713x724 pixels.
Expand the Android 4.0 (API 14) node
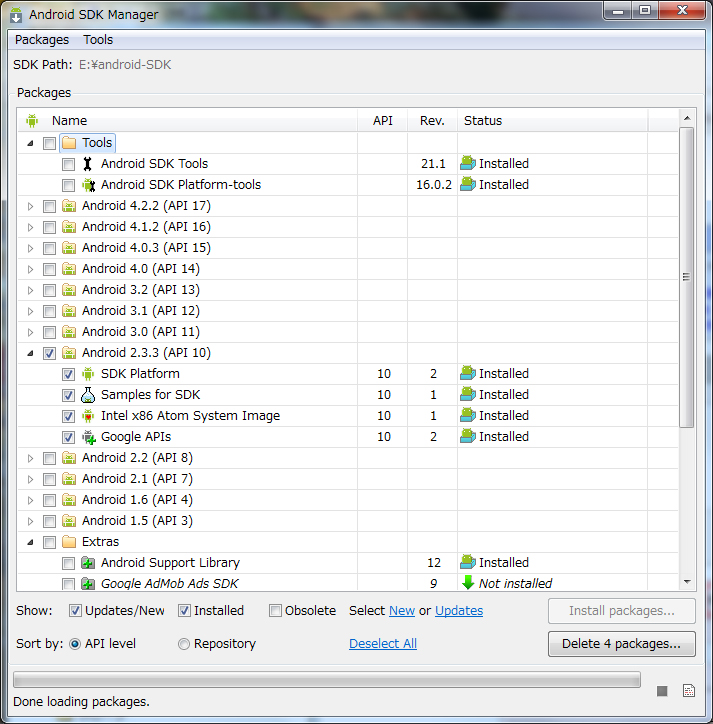point(30,269)
